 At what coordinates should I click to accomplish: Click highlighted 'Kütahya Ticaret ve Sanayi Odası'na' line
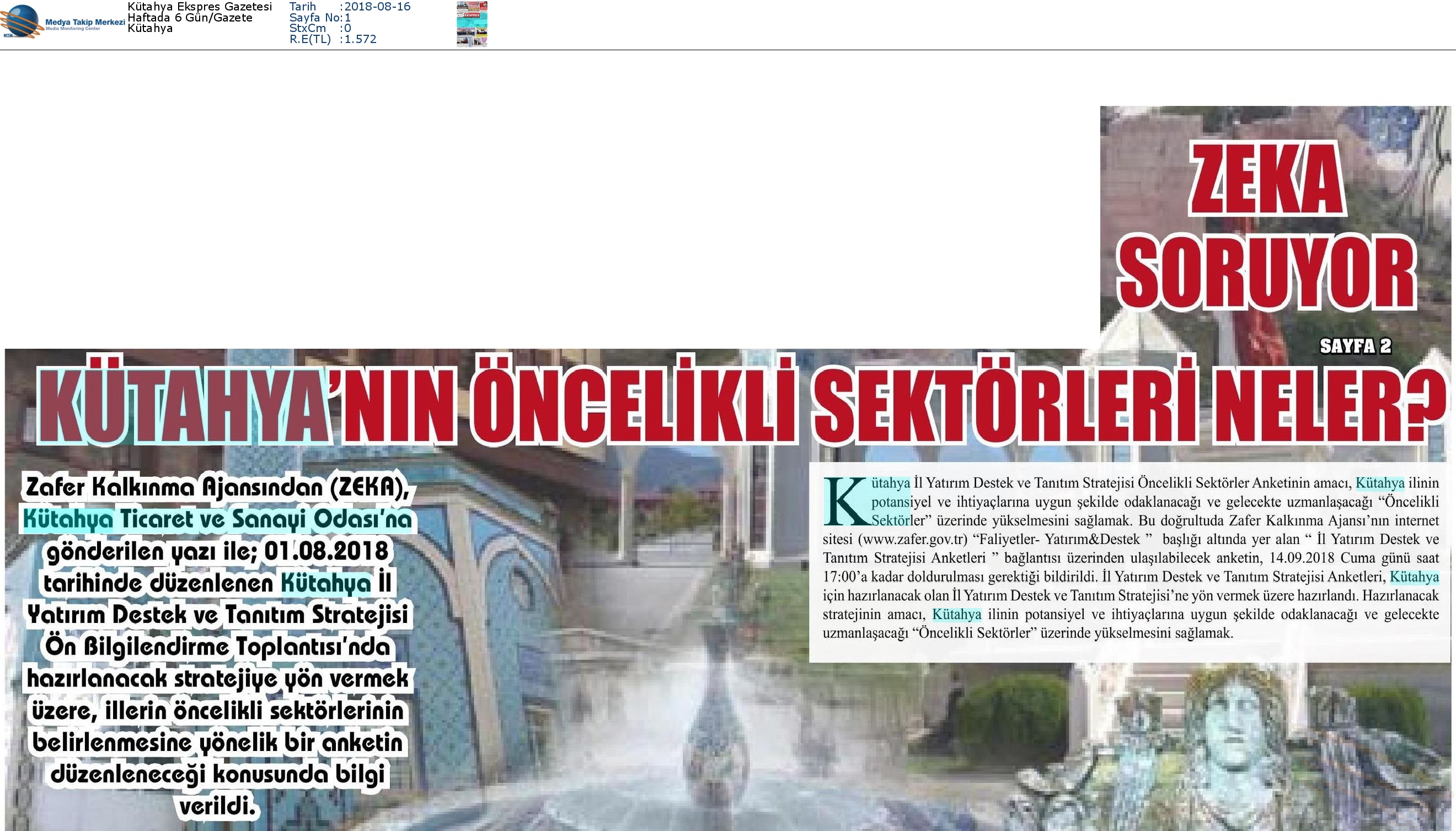(x=217, y=519)
